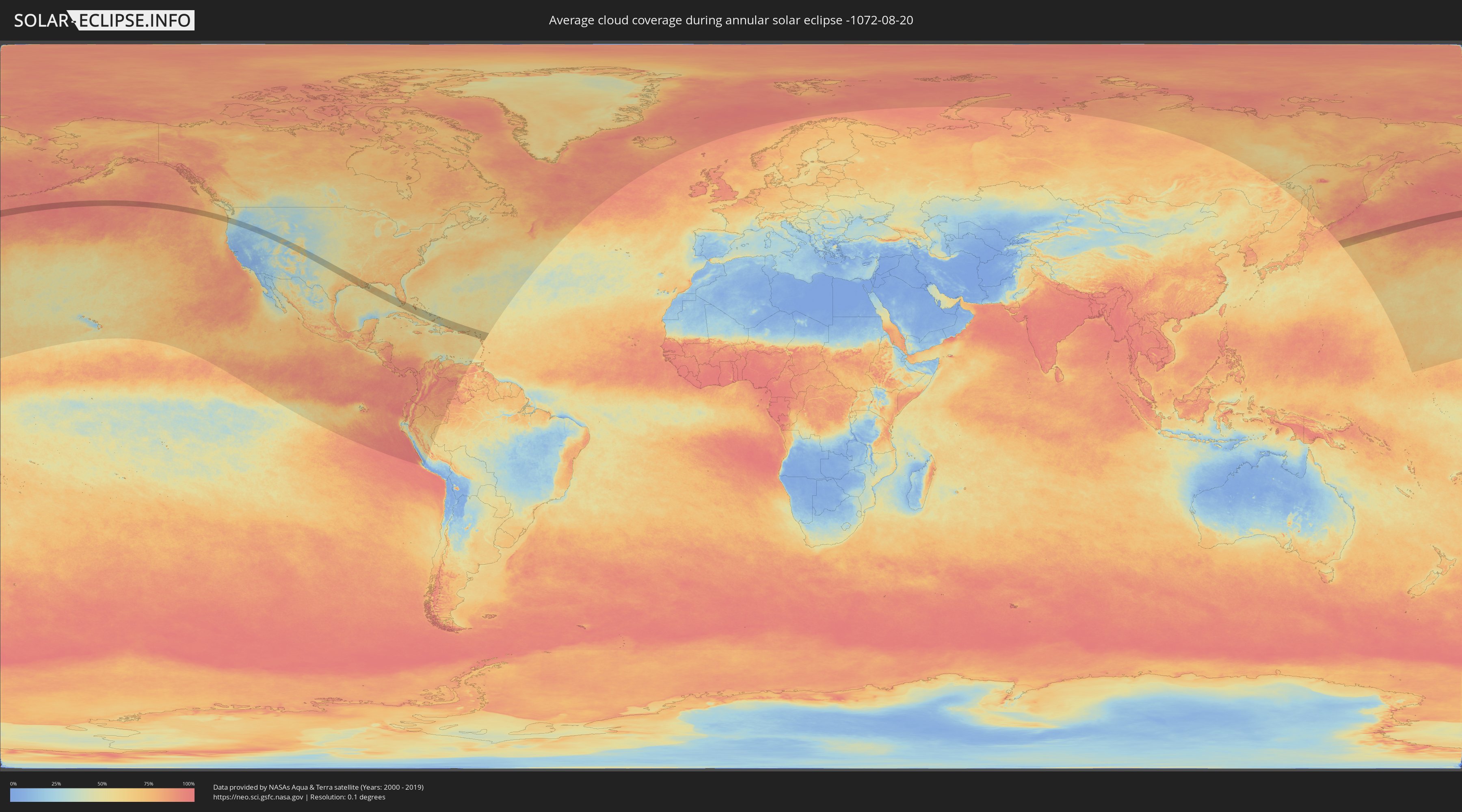This screenshot has height=812, width=1462.
Task: Click the 0% legend label
Action: [13, 784]
